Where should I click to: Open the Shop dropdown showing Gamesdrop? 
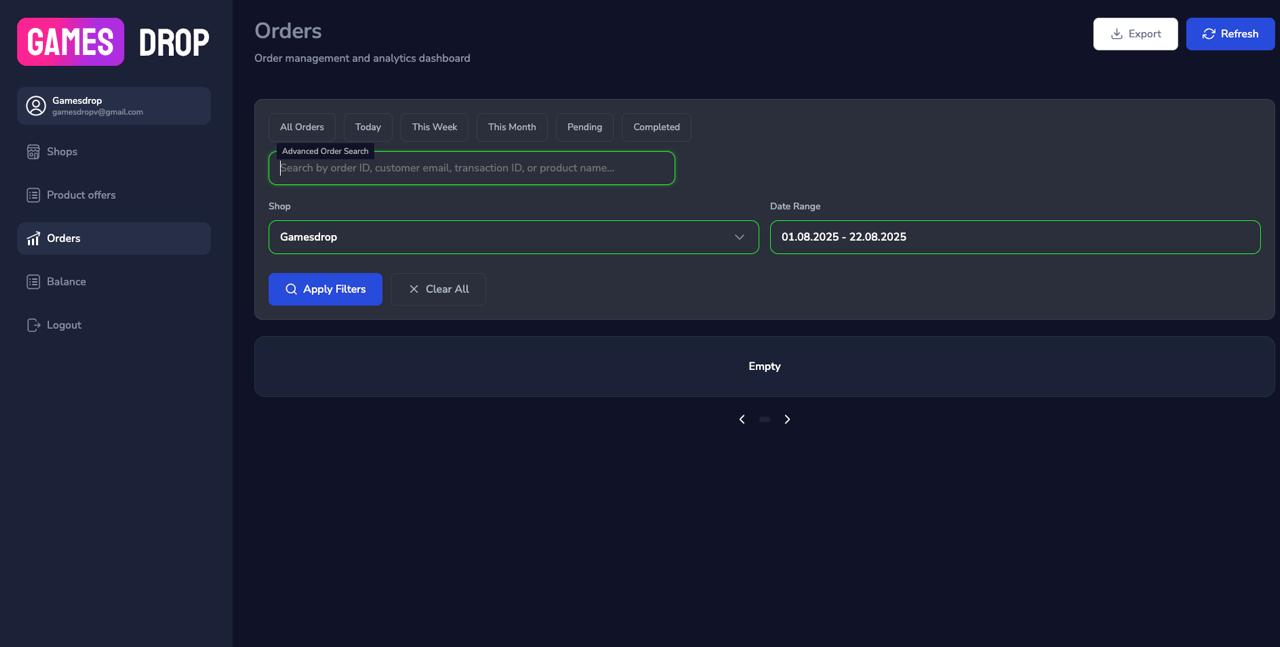coord(513,237)
